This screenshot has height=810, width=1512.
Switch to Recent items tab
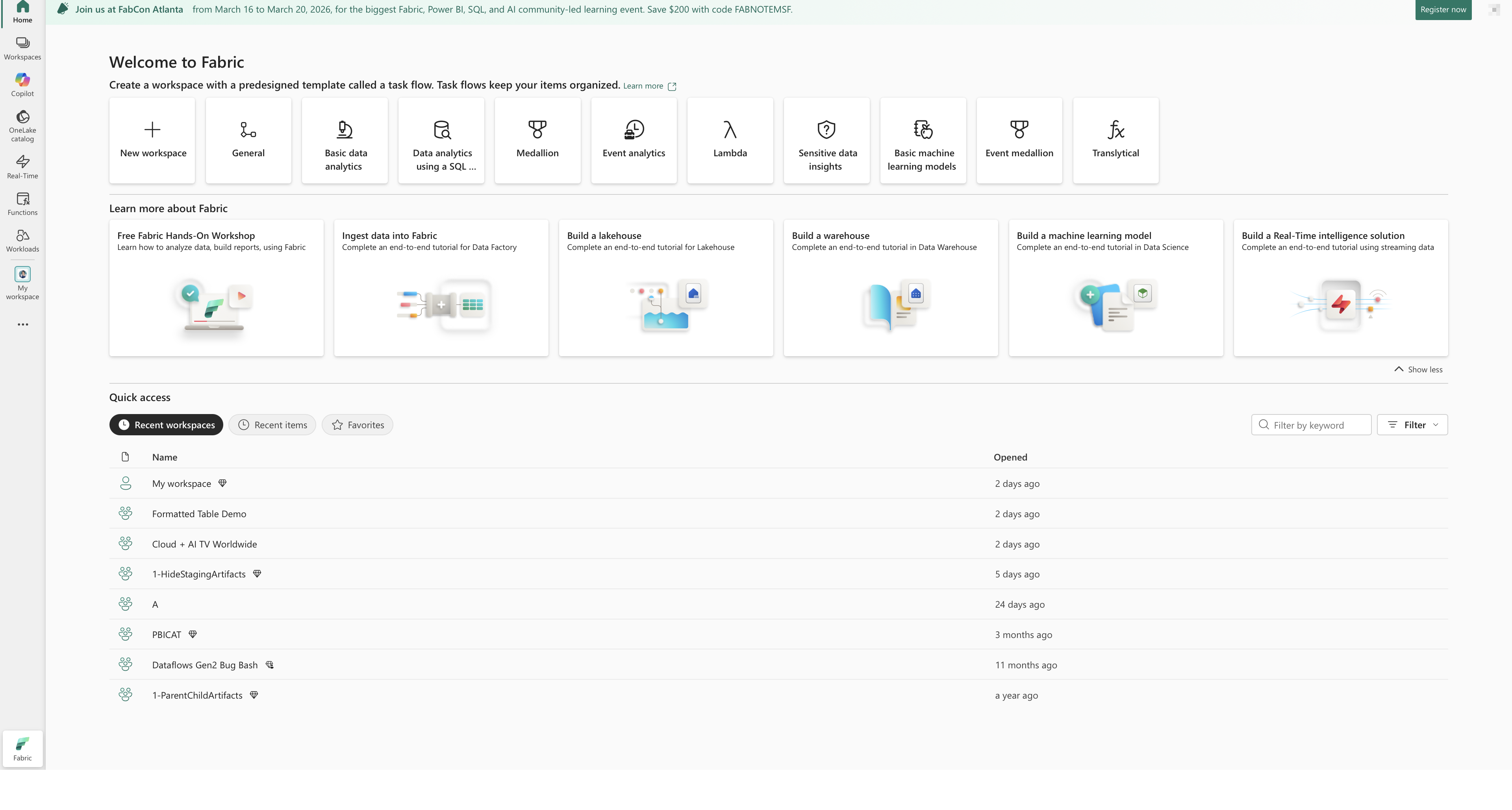pos(272,425)
